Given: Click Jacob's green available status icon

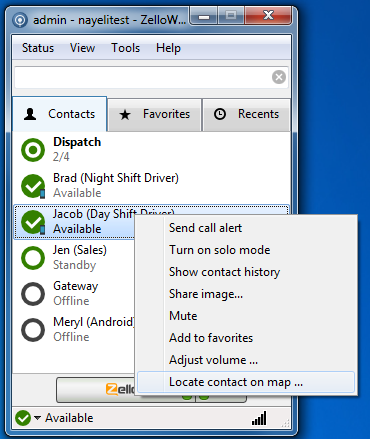Looking at the screenshot, I should (x=33, y=222).
